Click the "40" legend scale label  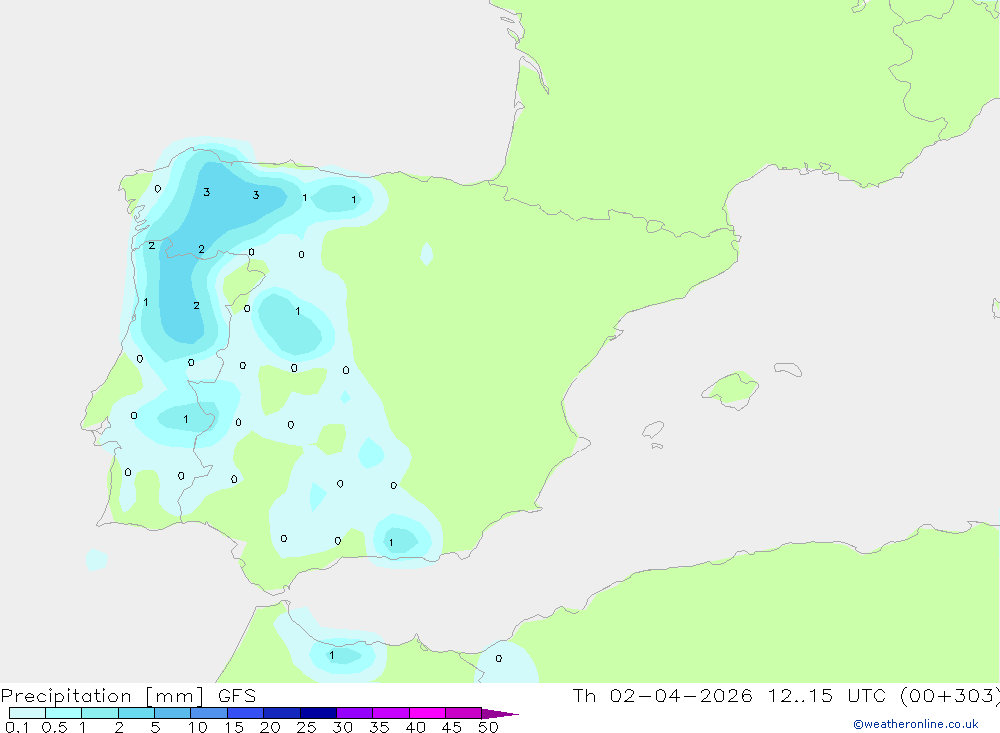416,727
